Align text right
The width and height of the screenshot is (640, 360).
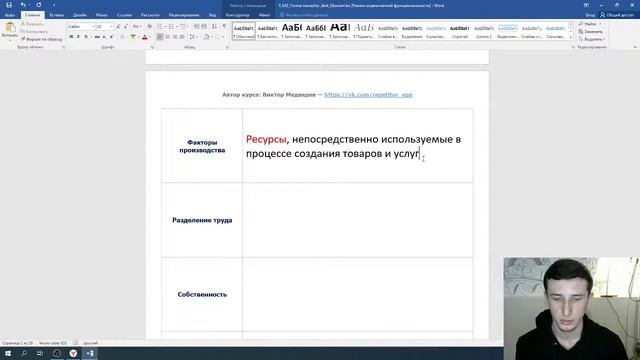175,37
